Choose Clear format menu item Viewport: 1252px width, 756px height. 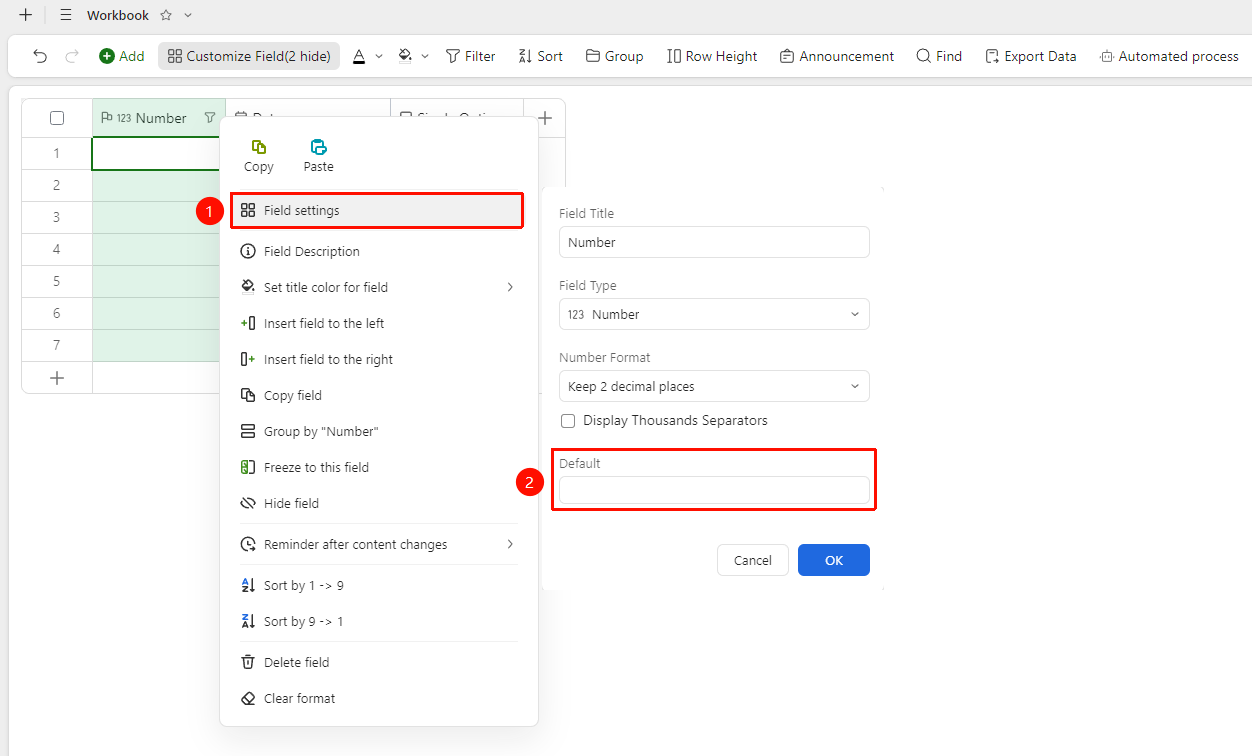click(379, 698)
